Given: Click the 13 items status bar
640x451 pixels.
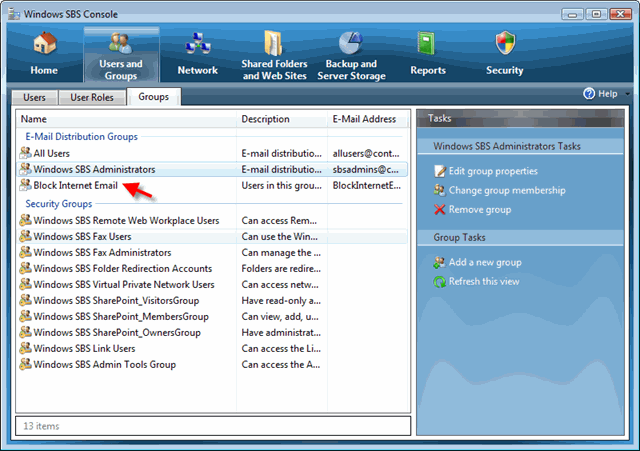Looking at the screenshot, I should click(213, 426).
